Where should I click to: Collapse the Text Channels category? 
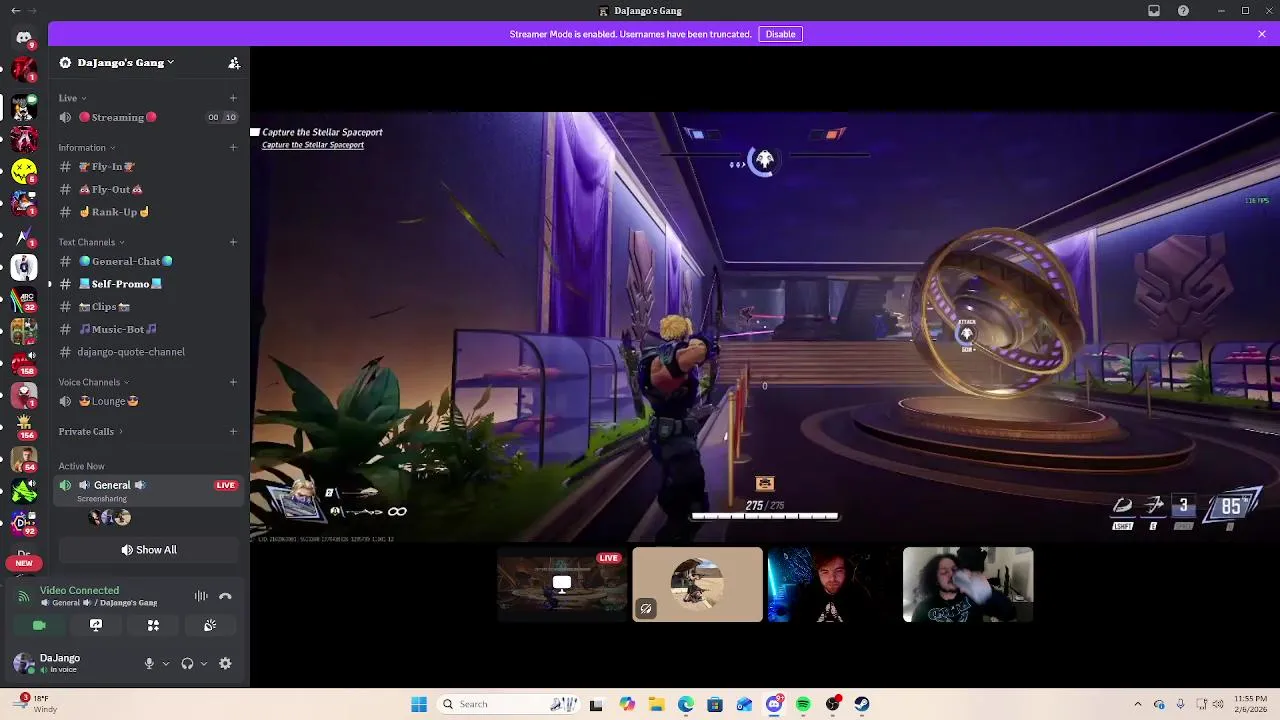point(91,242)
